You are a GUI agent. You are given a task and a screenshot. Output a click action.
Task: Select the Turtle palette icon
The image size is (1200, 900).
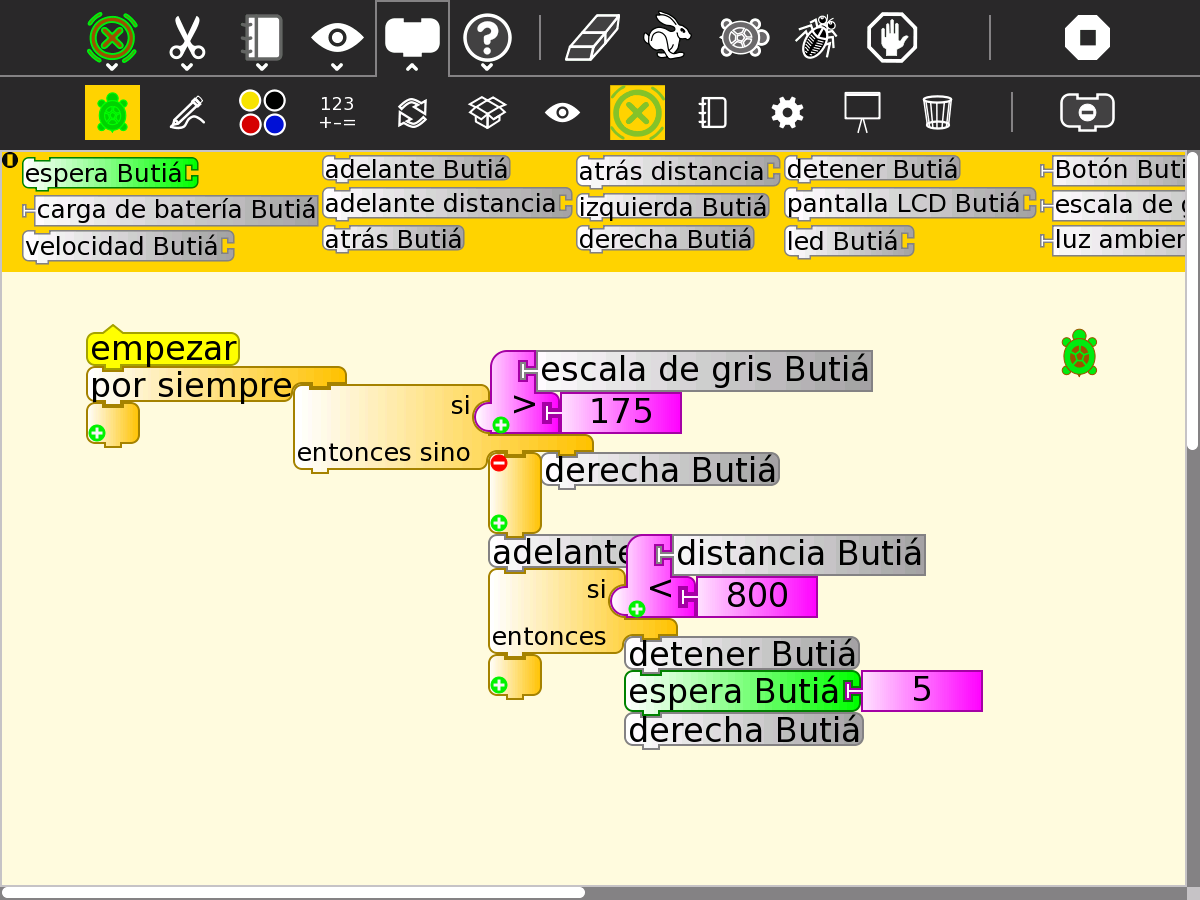(112, 112)
